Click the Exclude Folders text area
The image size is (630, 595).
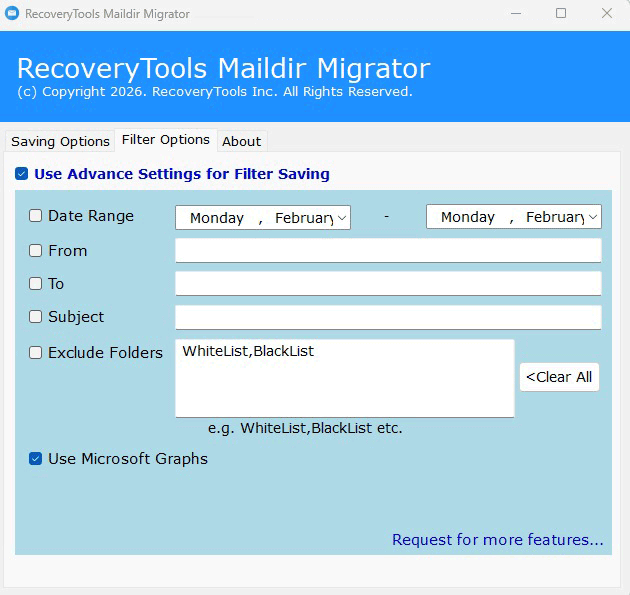(345, 378)
